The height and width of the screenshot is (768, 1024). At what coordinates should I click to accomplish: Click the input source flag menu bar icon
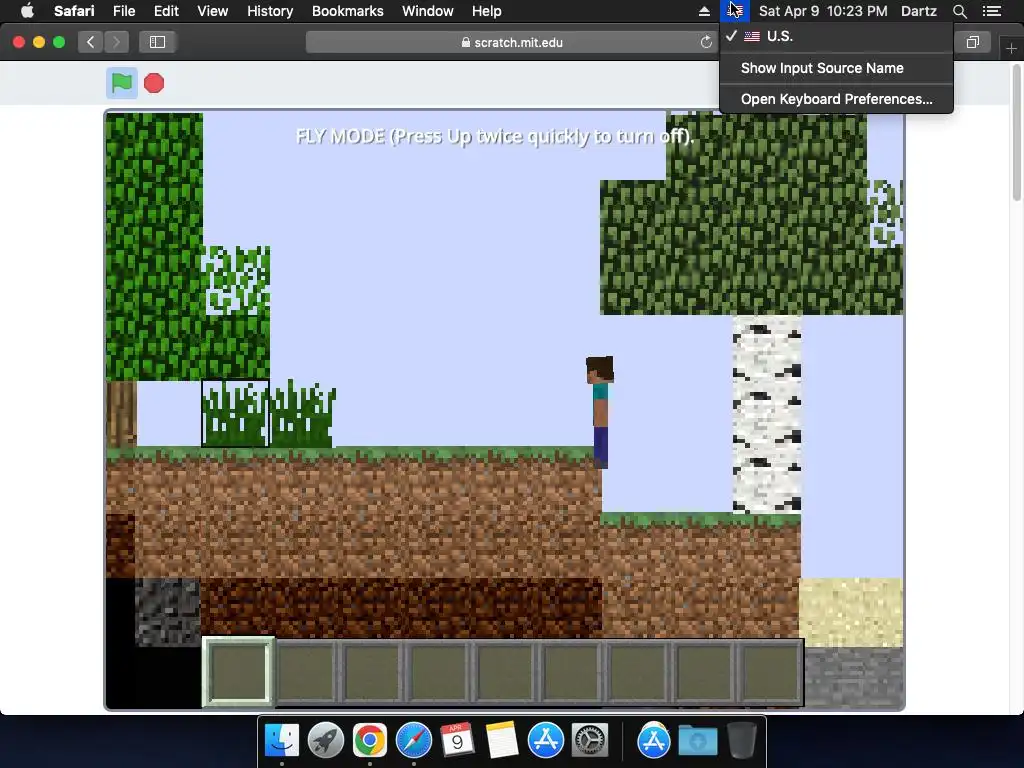[735, 11]
